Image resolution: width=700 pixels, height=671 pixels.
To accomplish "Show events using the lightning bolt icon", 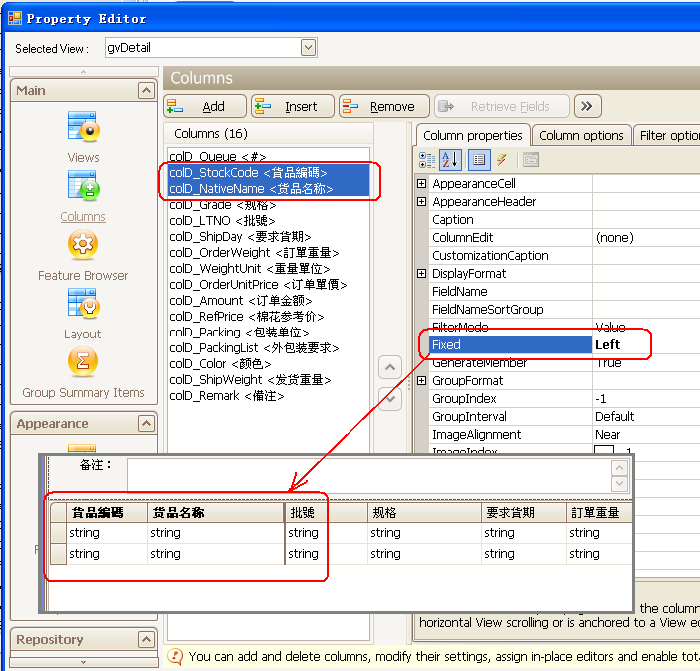I will click(502, 160).
